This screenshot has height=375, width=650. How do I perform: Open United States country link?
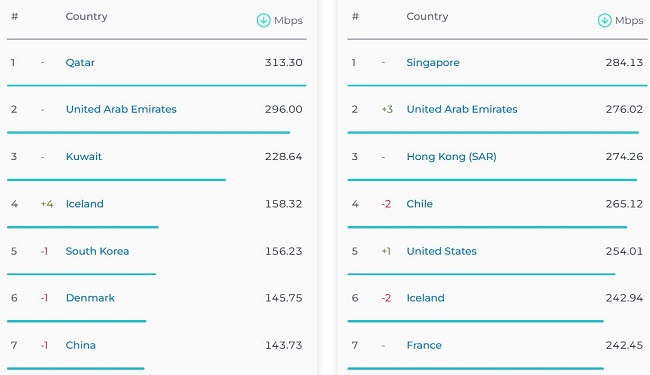(x=441, y=251)
